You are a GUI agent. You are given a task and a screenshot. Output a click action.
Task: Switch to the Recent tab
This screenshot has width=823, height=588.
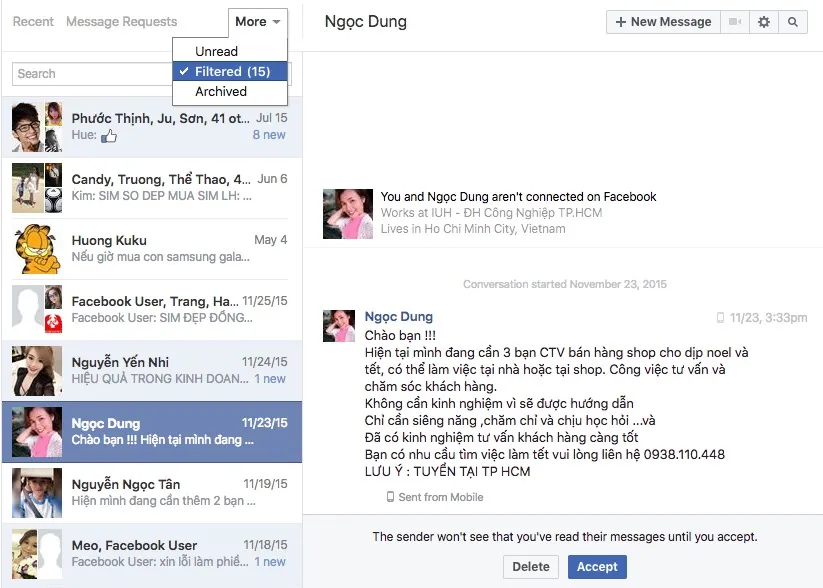[x=33, y=22]
